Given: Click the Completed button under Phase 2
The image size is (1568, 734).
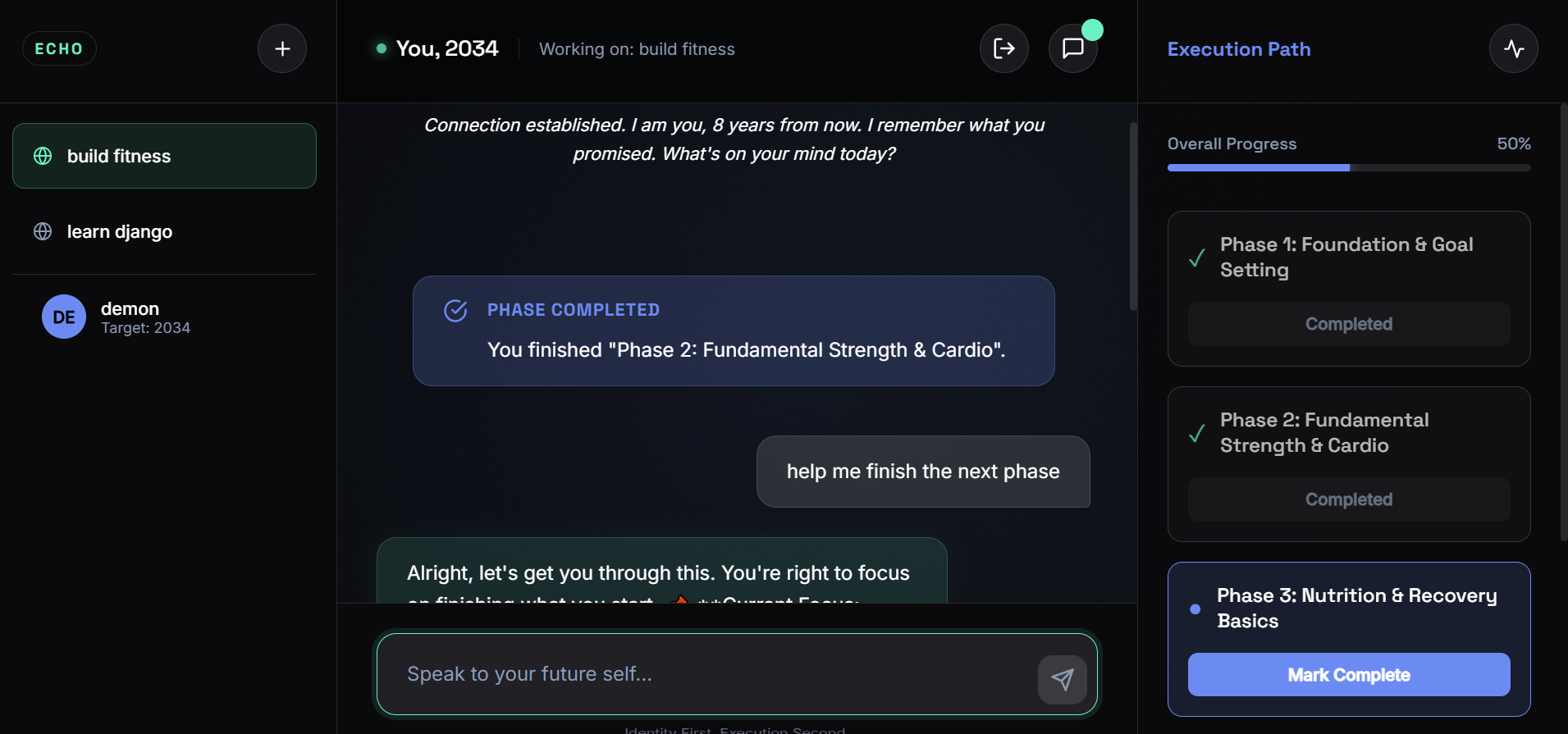Looking at the screenshot, I should point(1348,499).
